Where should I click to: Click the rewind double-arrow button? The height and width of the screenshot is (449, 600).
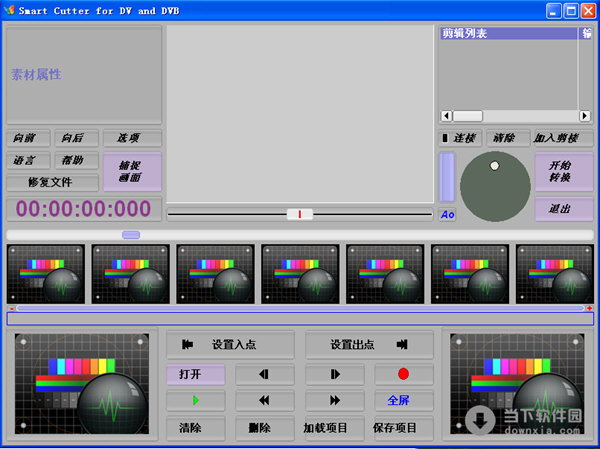(x=265, y=400)
